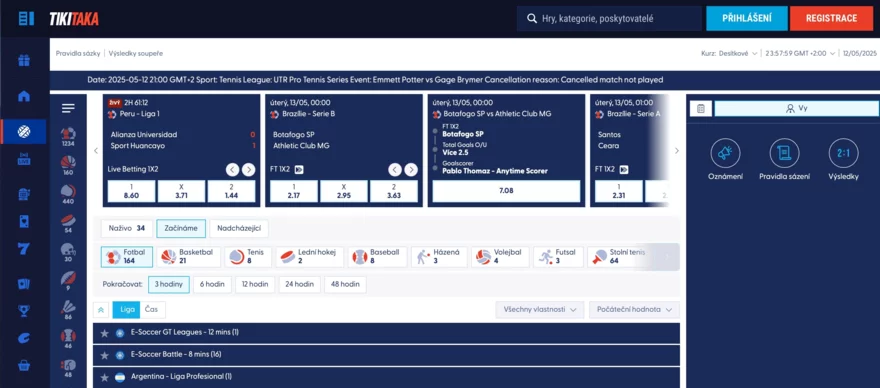Open the gift box promotions icon in sidebar

[x=24, y=60]
